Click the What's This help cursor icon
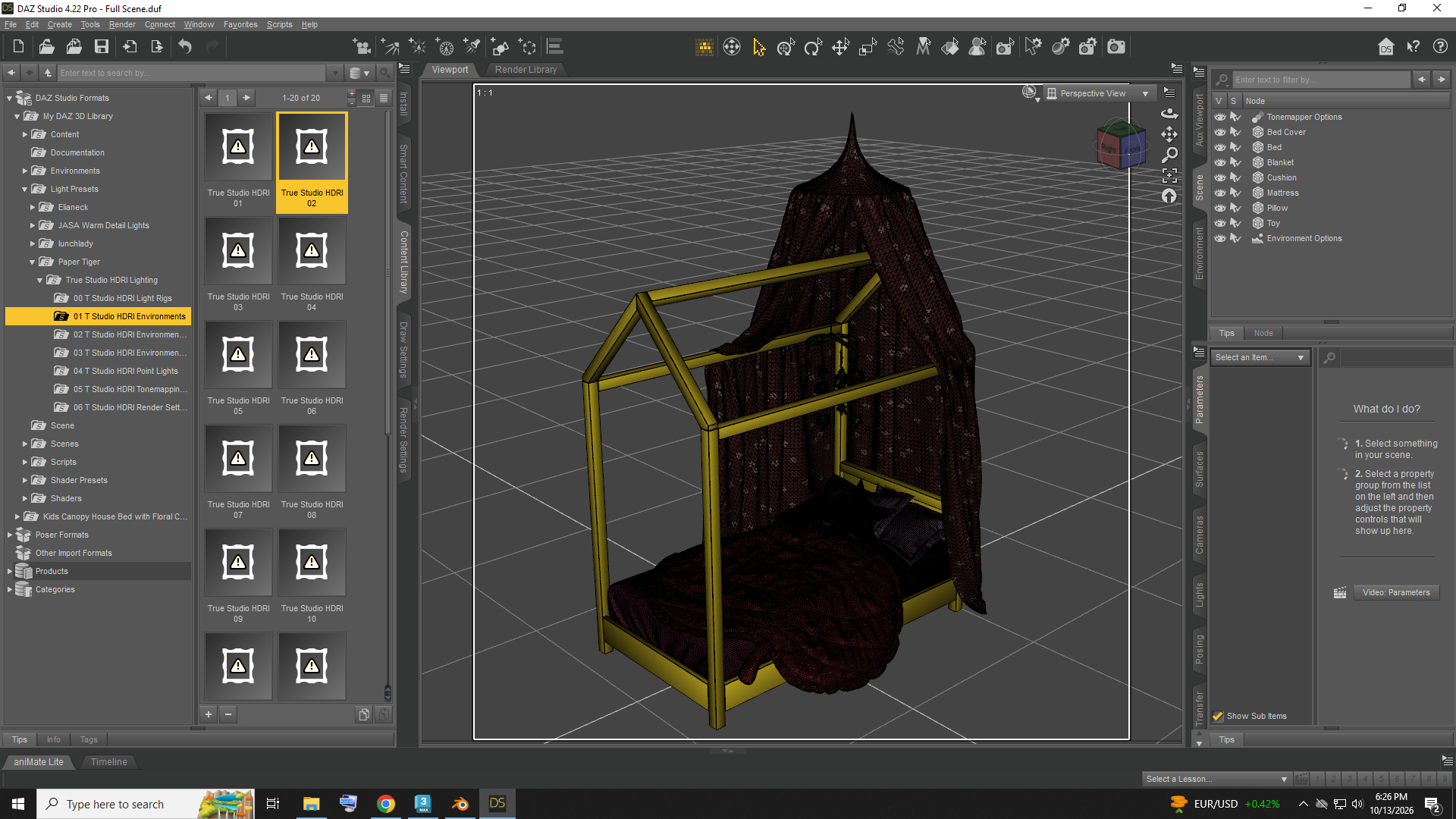This screenshot has height=819, width=1456. [1413, 47]
